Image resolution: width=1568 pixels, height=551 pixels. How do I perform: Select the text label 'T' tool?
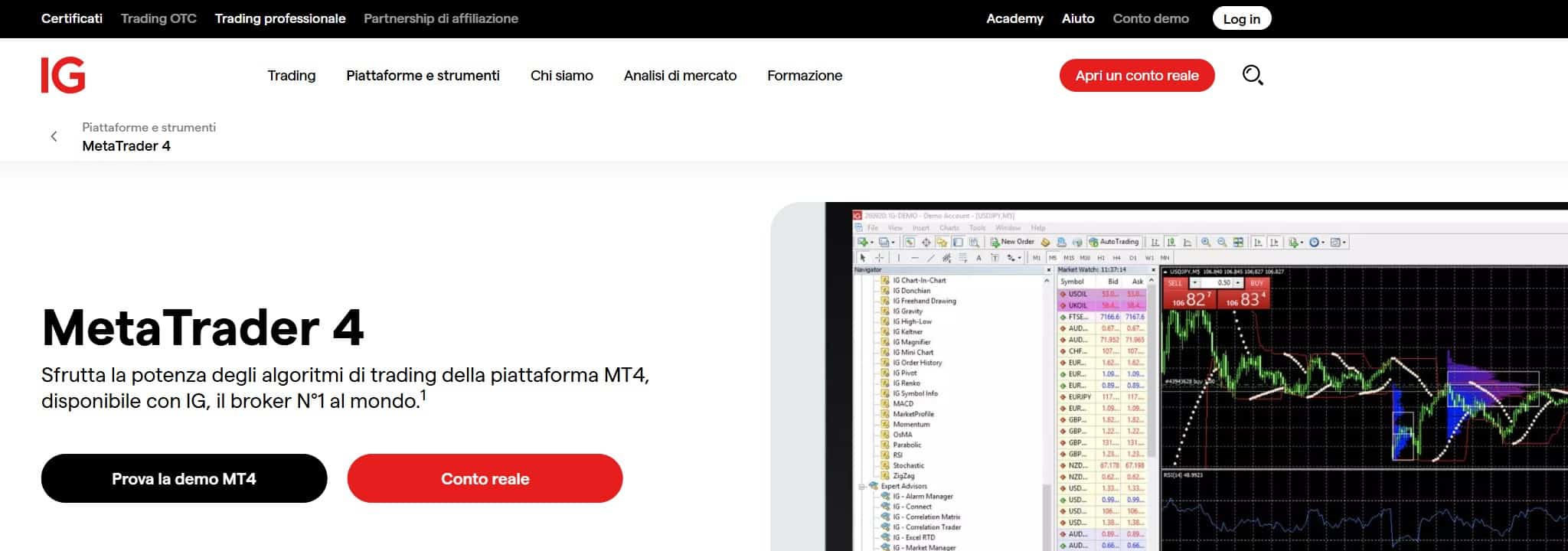tap(995, 258)
